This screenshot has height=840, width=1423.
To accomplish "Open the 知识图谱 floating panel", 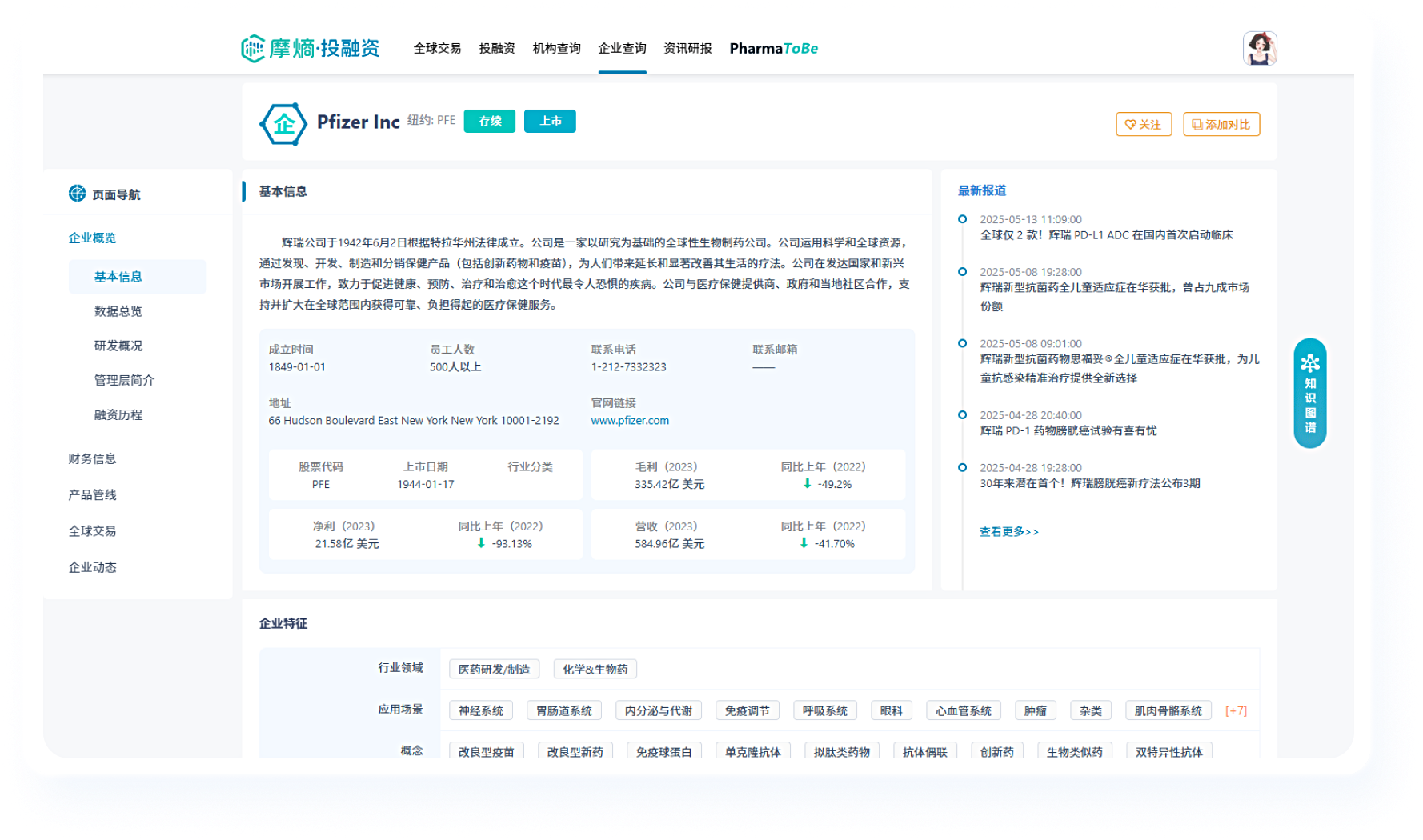I will pyautogui.click(x=1309, y=393).
